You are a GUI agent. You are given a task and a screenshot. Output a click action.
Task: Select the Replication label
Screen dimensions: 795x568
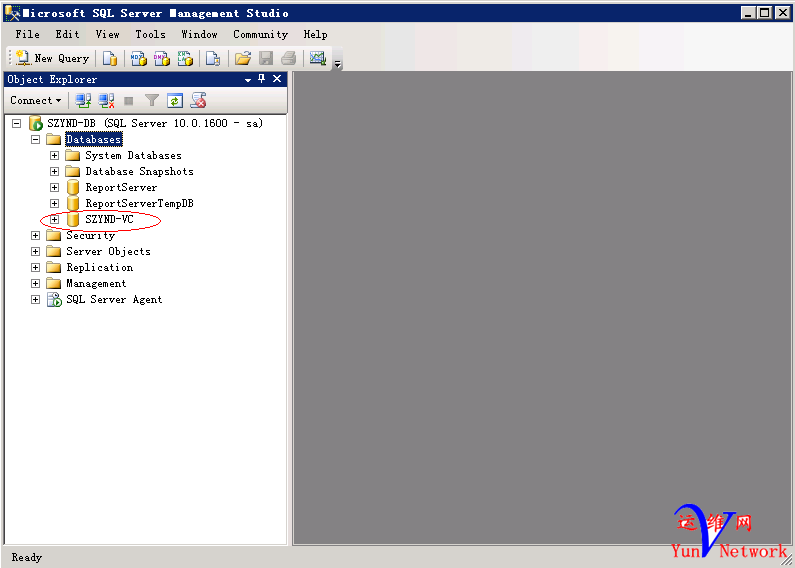(x=100, y=267)
